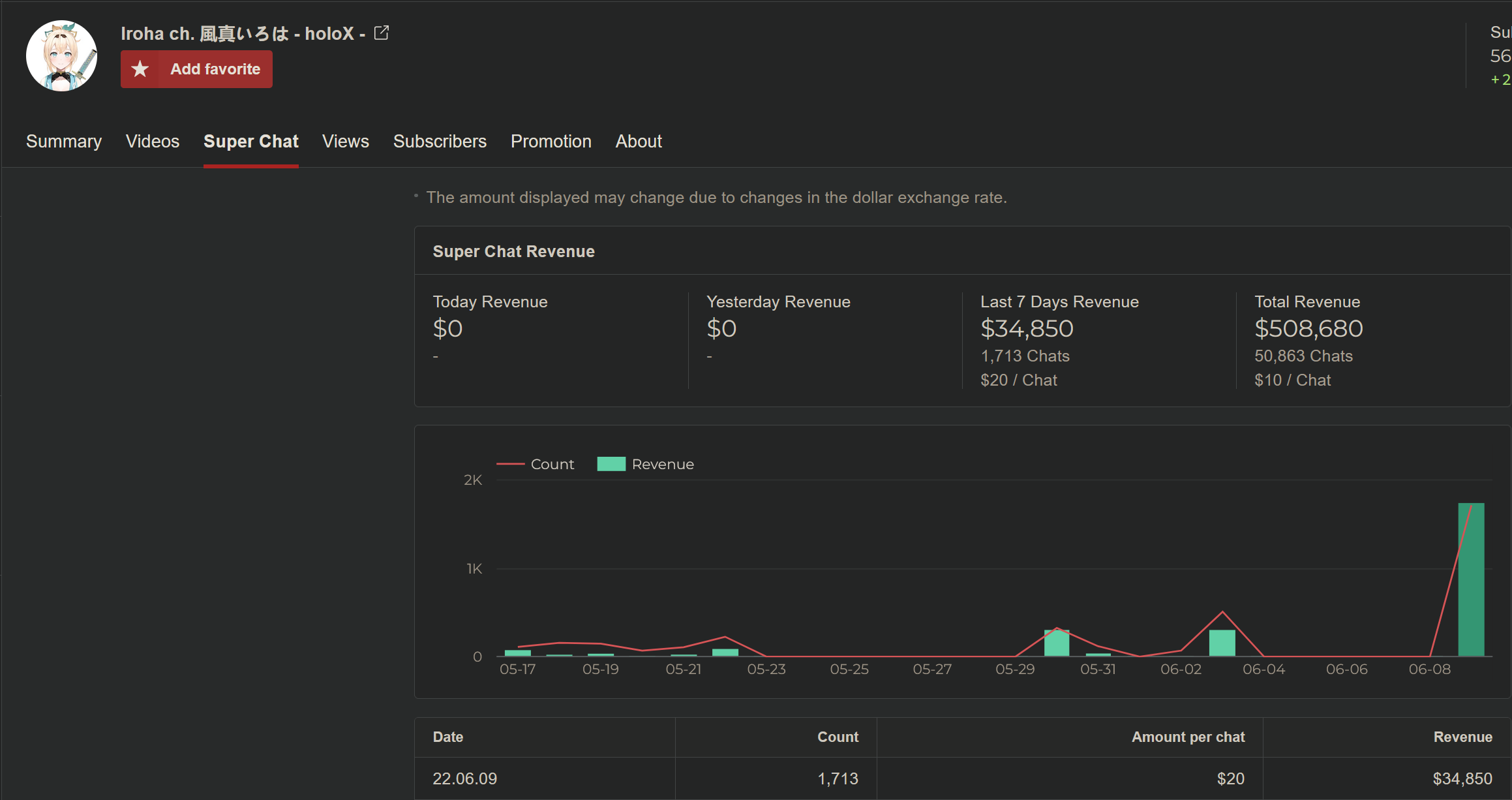The width and height of the screenshot is (1512, 800).
Task: Add channel to favorites
Action: point(196,69)
